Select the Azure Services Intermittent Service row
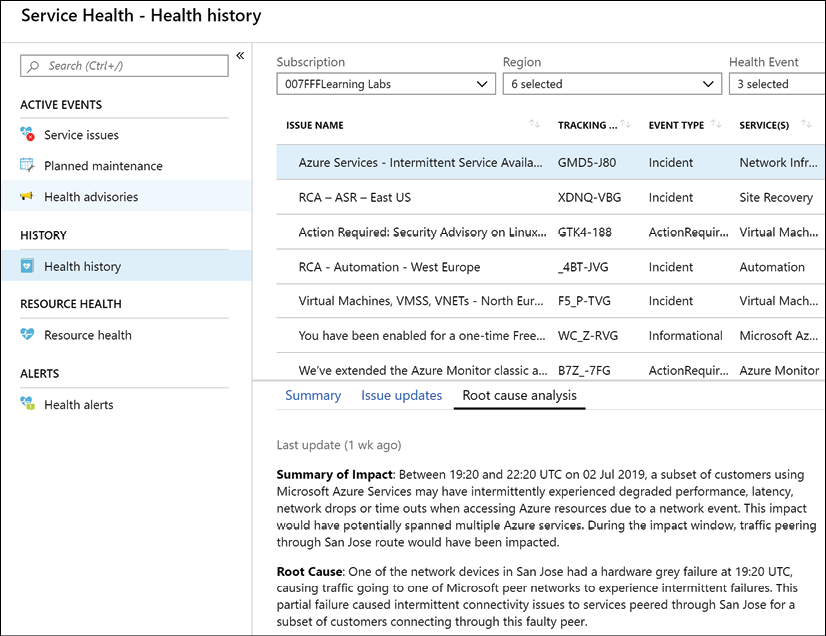826x636 pixels. coord(550,162)
